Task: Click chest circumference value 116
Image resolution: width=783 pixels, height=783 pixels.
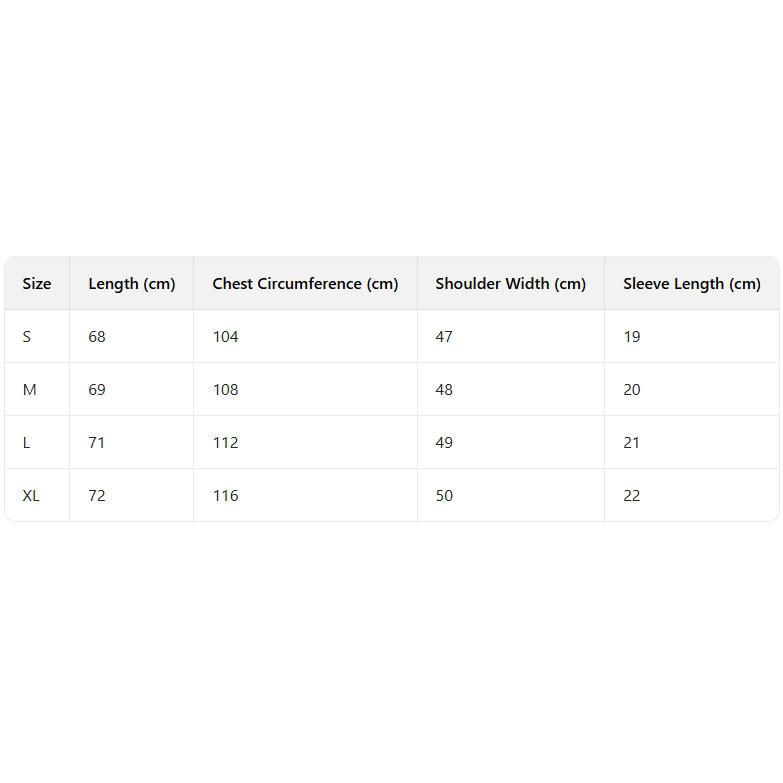Action: pos(226,496)
